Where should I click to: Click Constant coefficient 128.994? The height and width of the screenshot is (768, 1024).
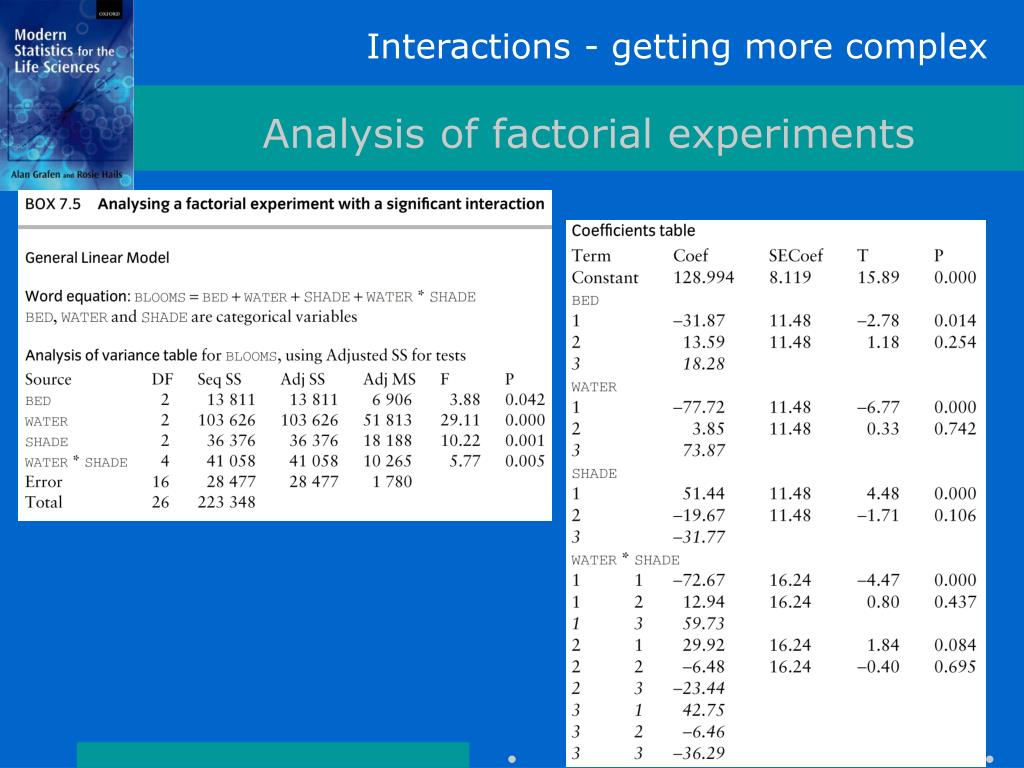coord(703,278)
